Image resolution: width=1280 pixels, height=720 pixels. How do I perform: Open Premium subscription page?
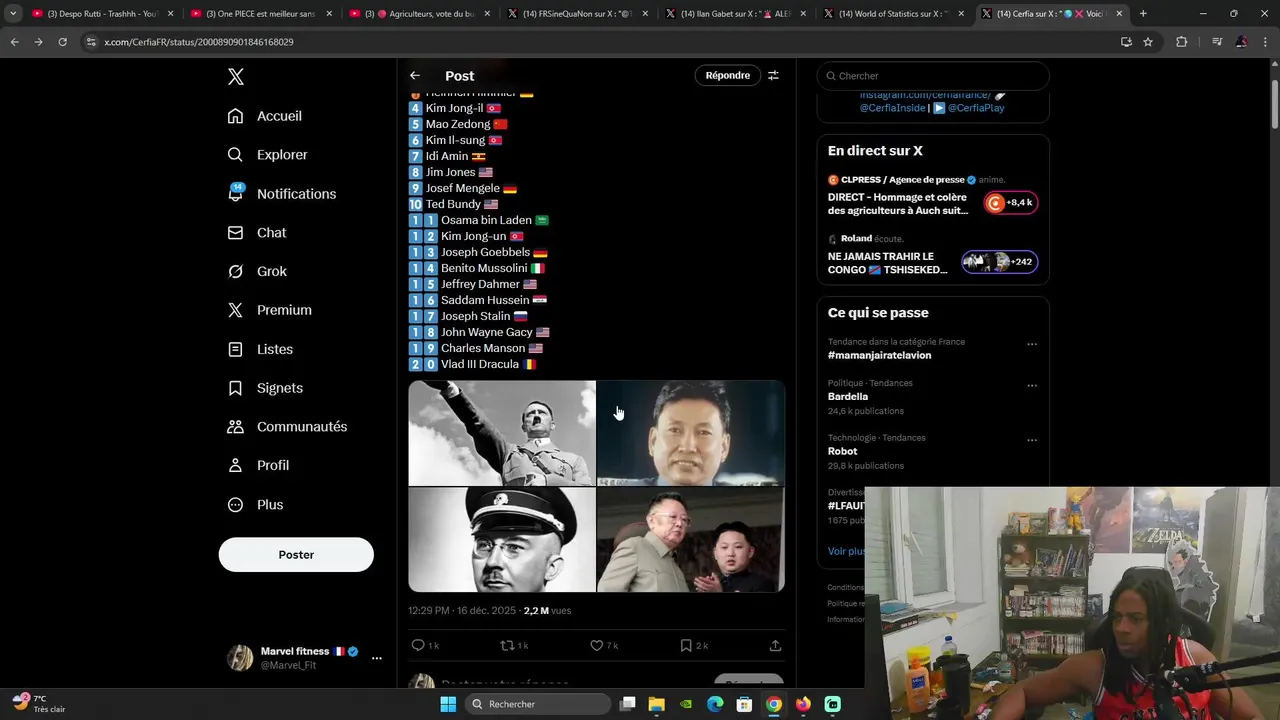[270, 310]
